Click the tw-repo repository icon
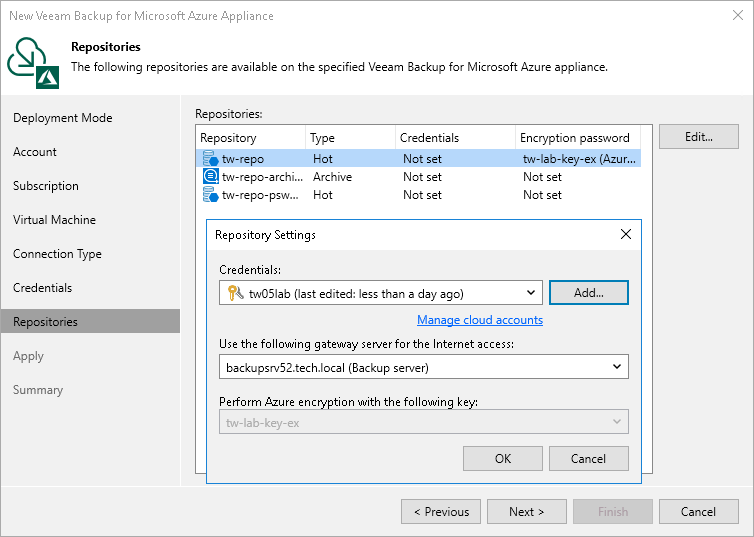Viewport: 754px width, 537px height. pyautogui.click(x=210, y=159)
